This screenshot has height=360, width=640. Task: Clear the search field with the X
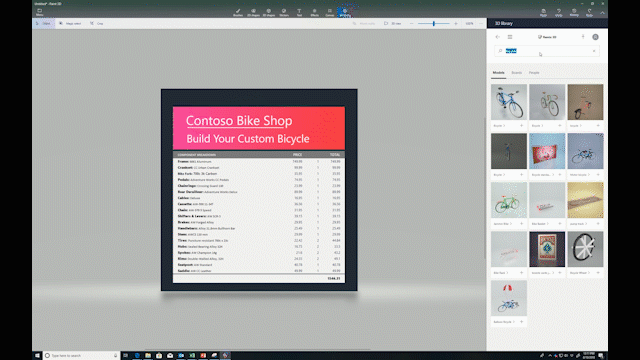[x=594, y=51]
